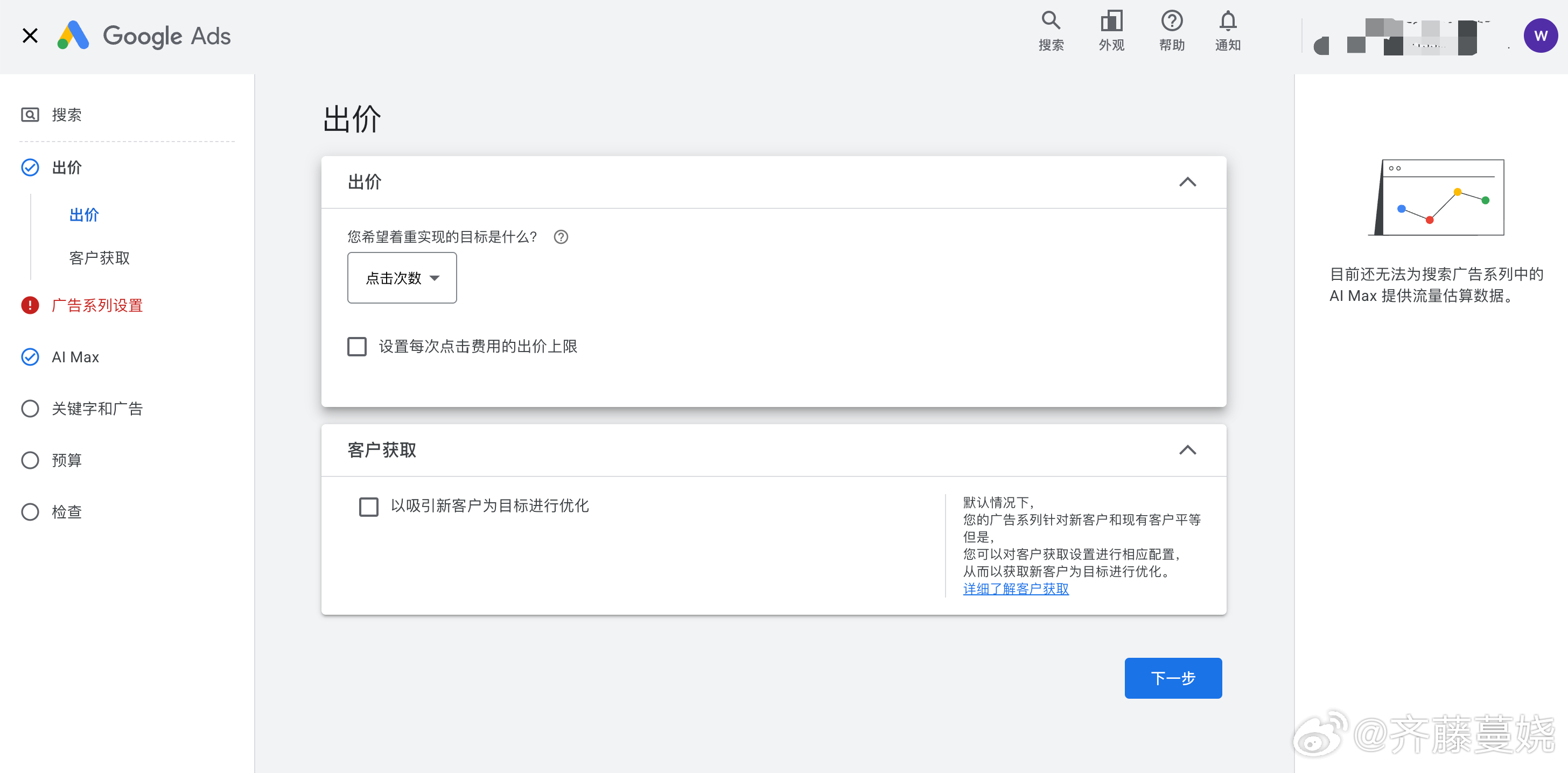This screenshot has height=773, width=1568.
Task: Go to the 广告系列设置 step
Action: (97, 305)
